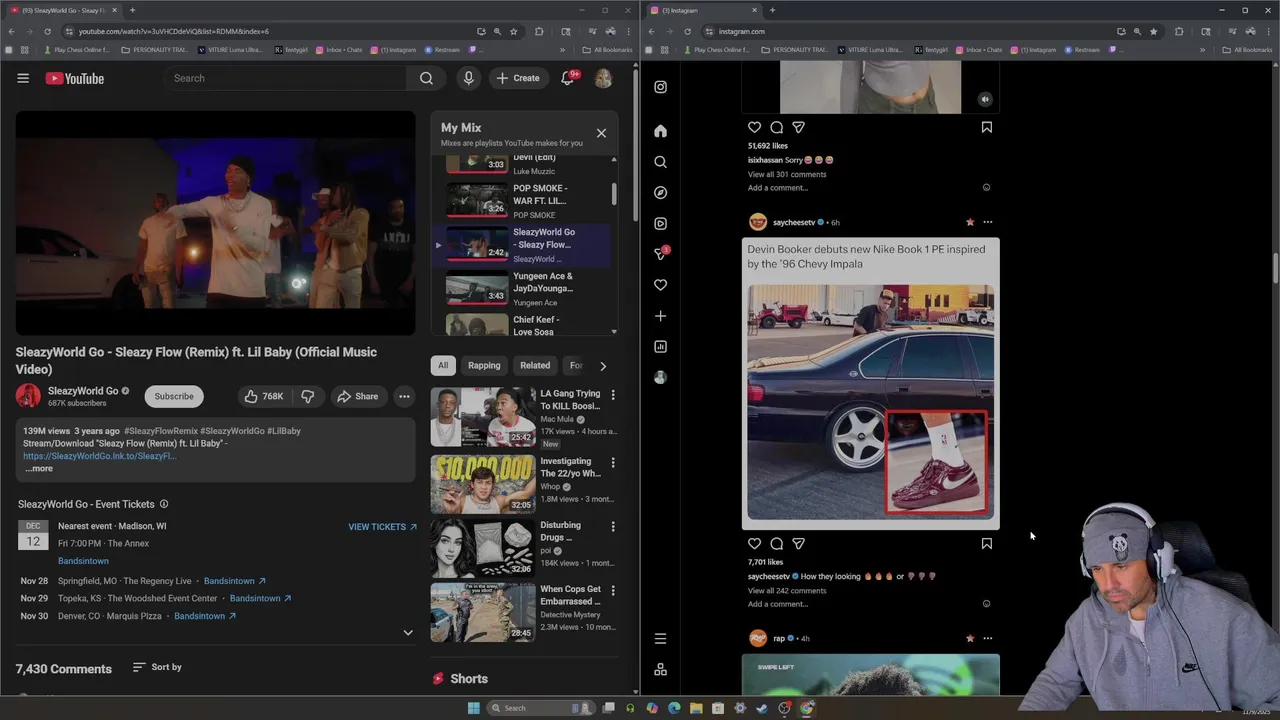Open Instagram Explore compass icon
Viewport: 1280px width, 720px height.
click(x=660, y=193)
